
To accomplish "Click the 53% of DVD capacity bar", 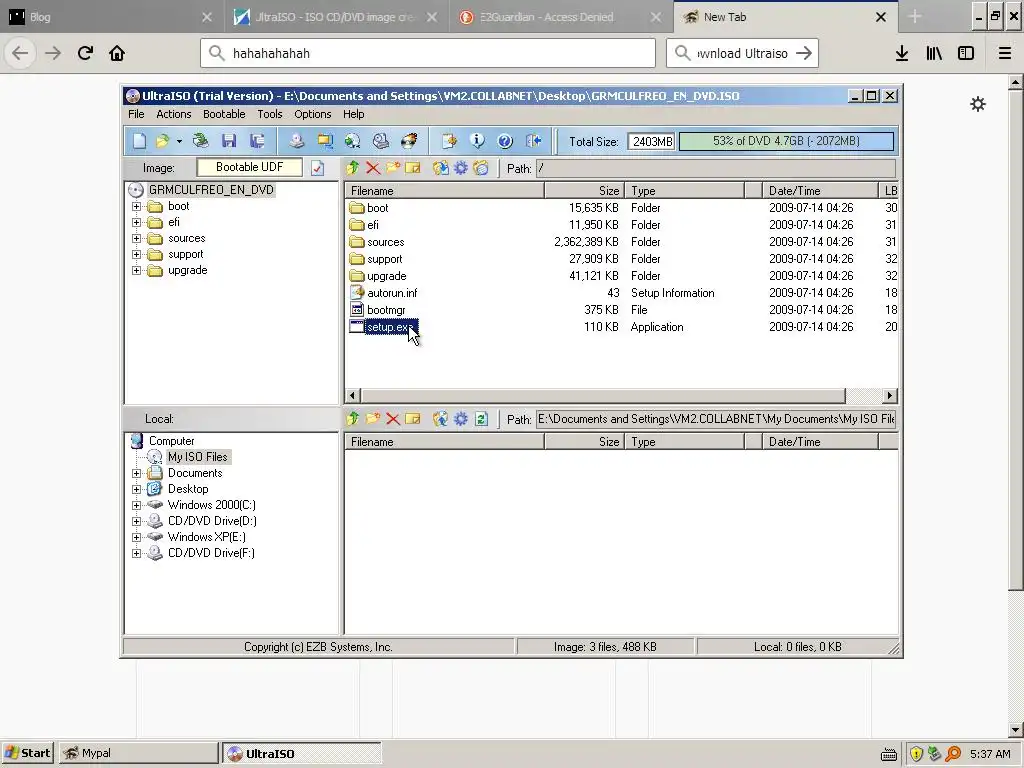I will click(x=786, y=141).
